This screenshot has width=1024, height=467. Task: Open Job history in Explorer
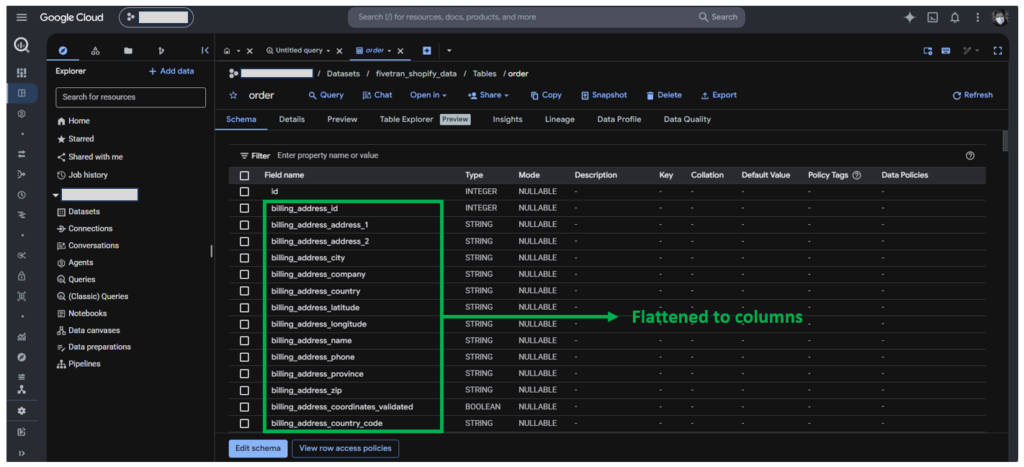(83, 175)
